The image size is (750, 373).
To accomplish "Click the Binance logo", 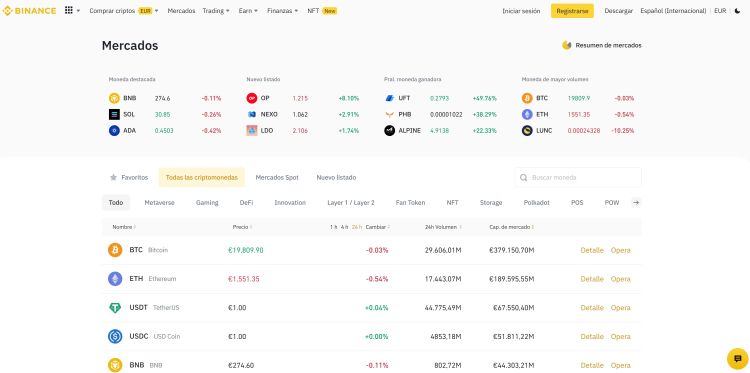I will tap(29, 11).
